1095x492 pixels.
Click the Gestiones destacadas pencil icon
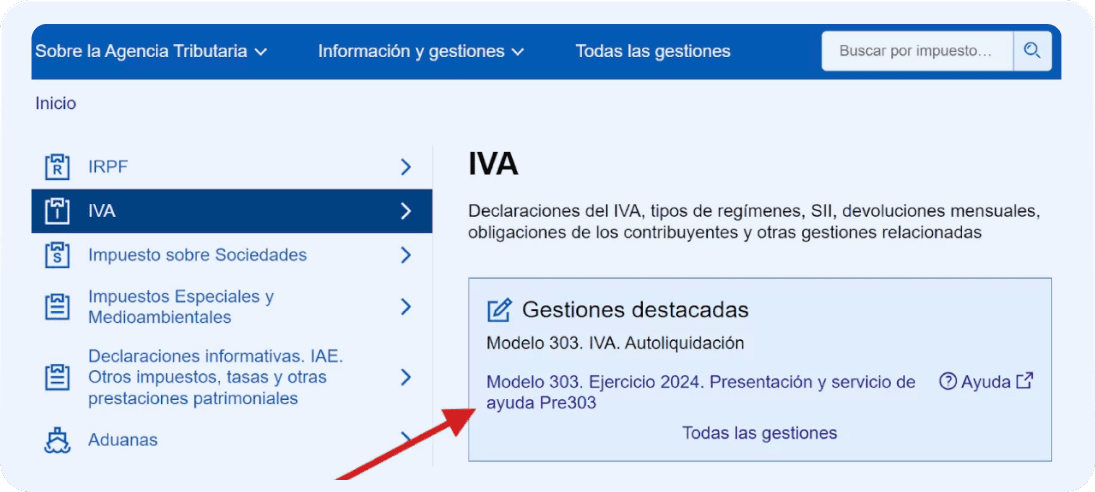[499, 310]
